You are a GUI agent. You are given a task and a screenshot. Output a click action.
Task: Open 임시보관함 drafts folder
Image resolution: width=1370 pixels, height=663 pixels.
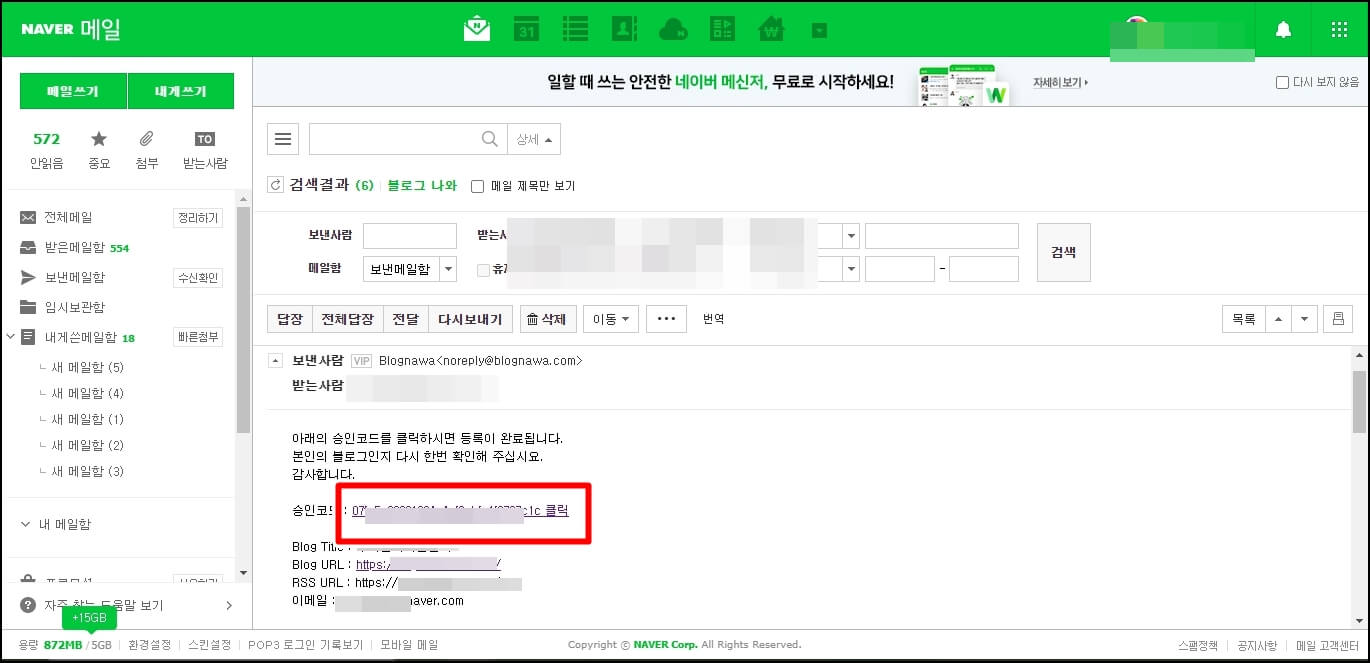pos(74,307)
